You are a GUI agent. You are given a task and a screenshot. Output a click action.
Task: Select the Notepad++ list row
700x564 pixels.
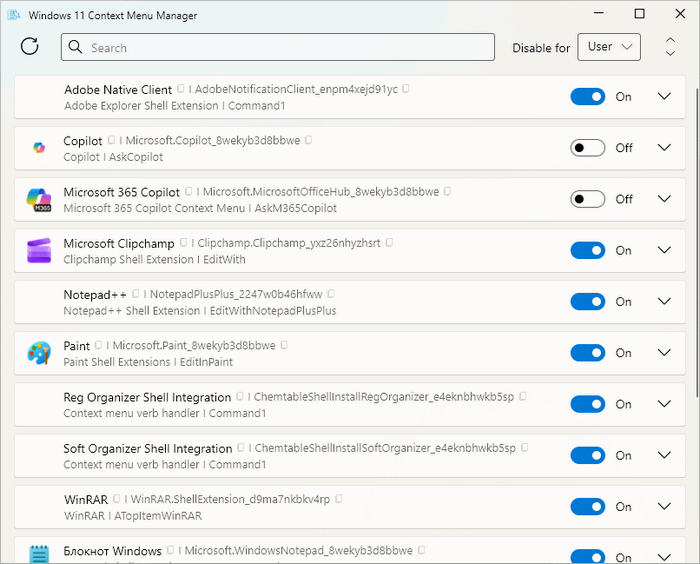pos(350,302)
